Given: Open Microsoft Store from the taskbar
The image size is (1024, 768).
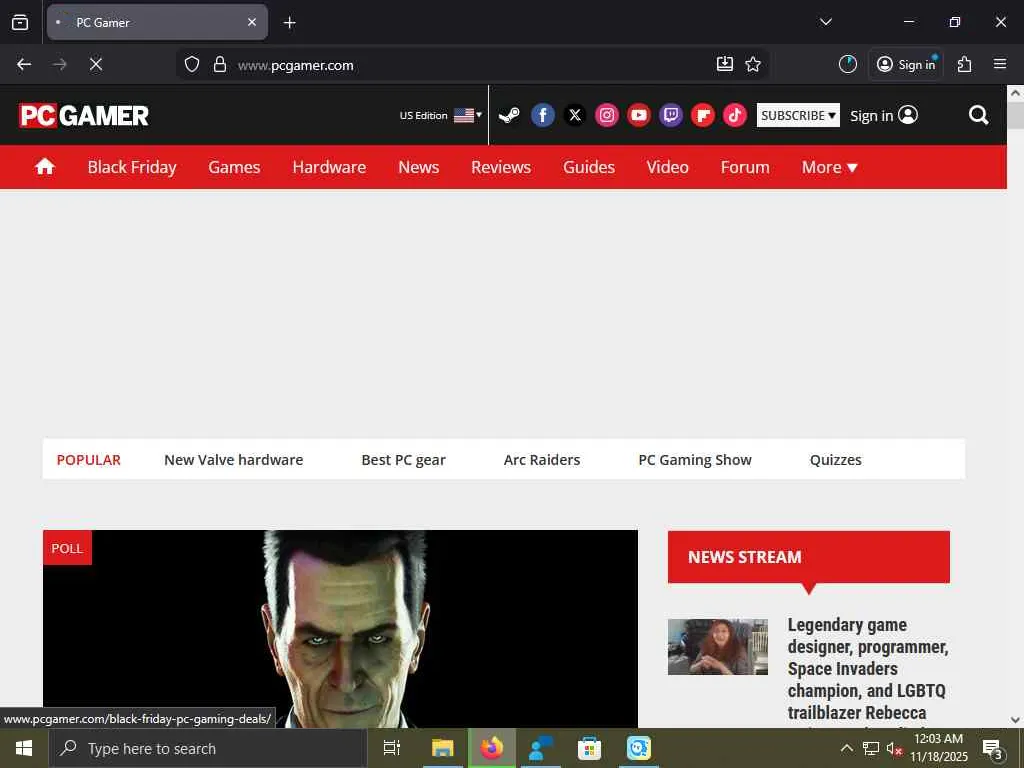Looking at the screenshot, I should pyautogui.click(x=589, y=748).
